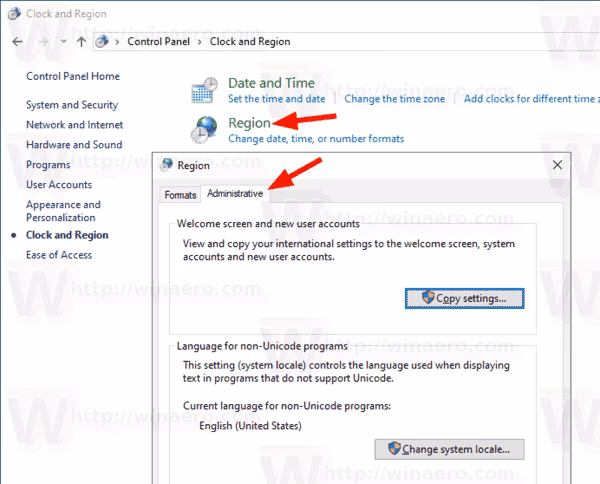Click Add clocks for different time zones
Viewport: 600px width, 484px height.
(532, 99)
